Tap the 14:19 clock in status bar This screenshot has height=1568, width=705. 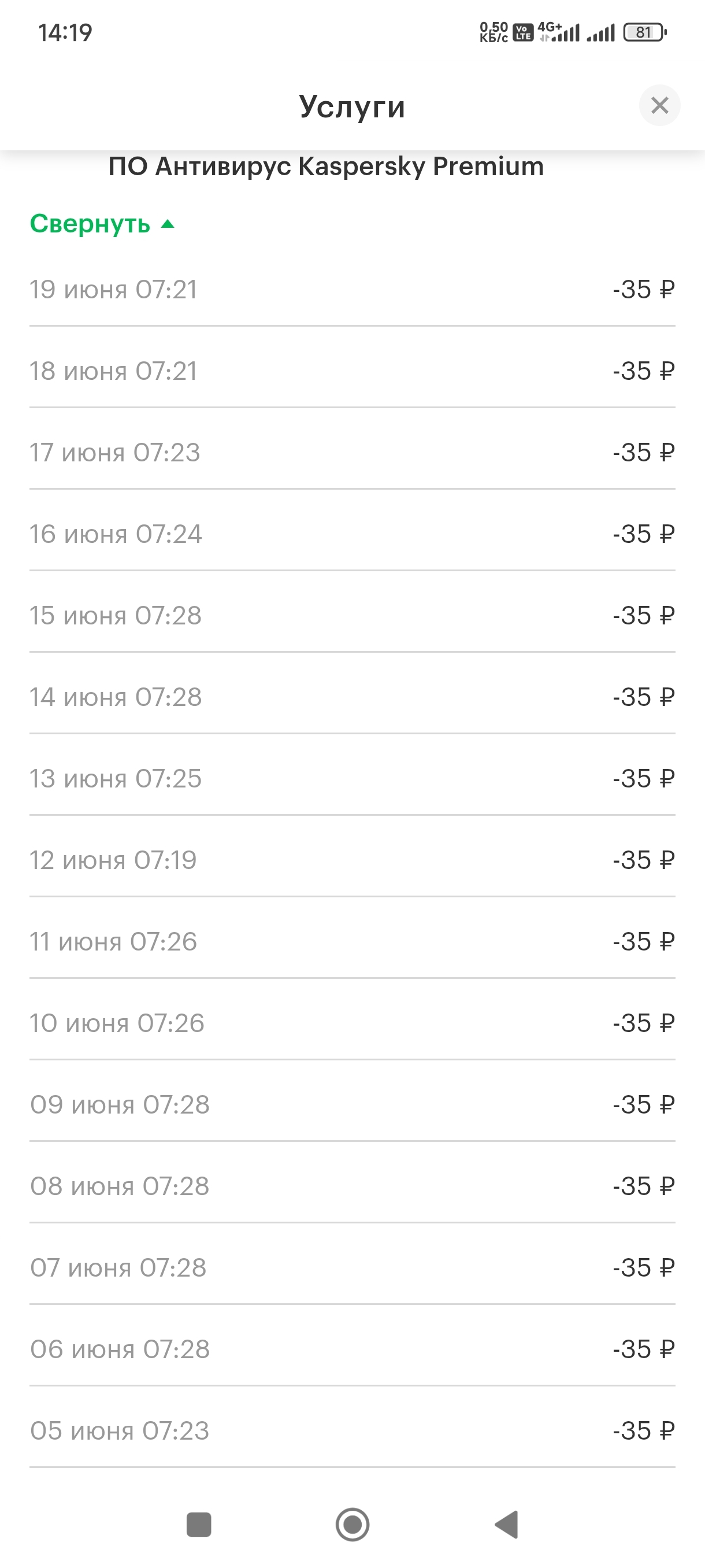[65, 32]
